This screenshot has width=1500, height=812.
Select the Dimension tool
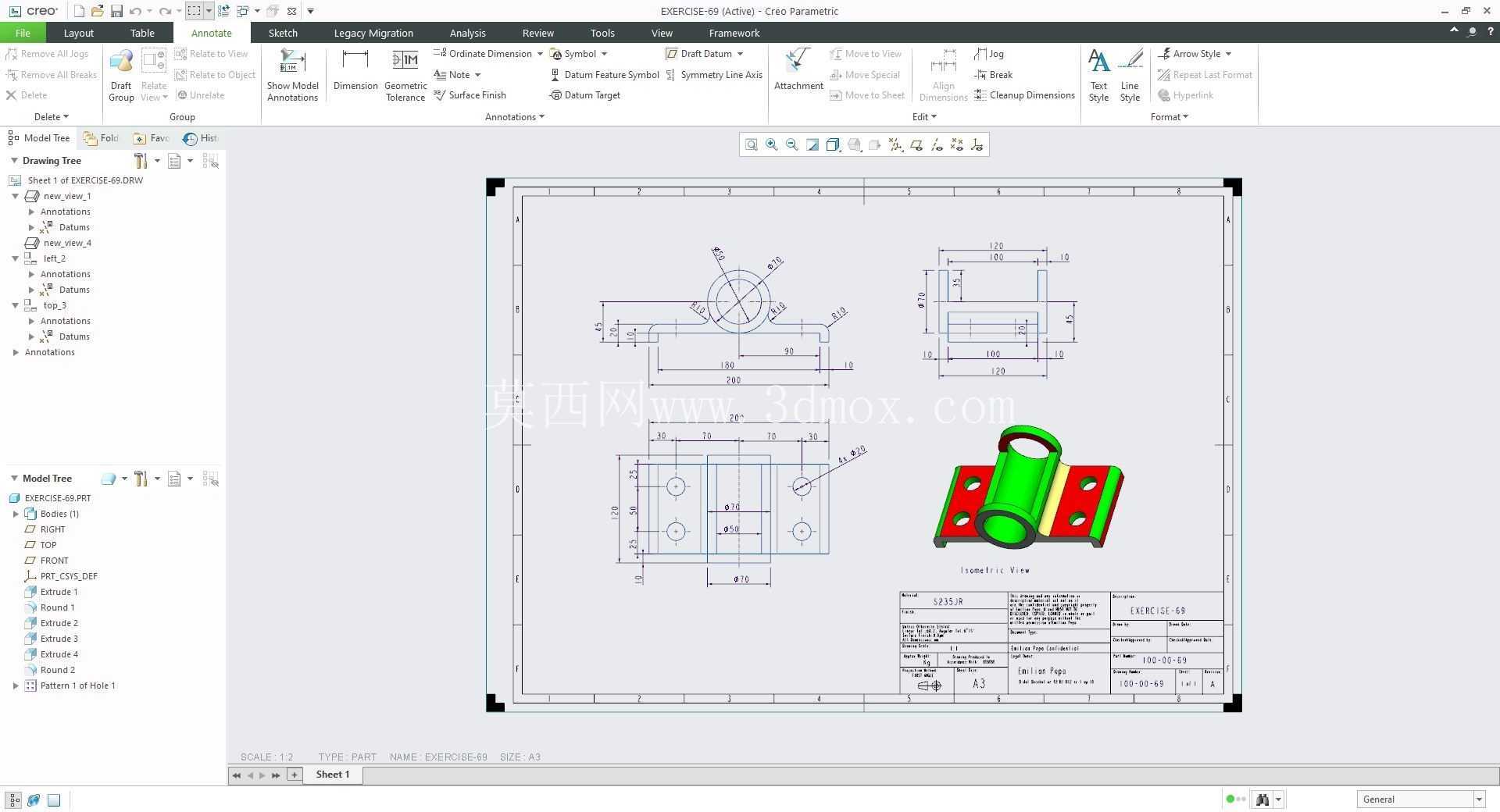[355, 70]
